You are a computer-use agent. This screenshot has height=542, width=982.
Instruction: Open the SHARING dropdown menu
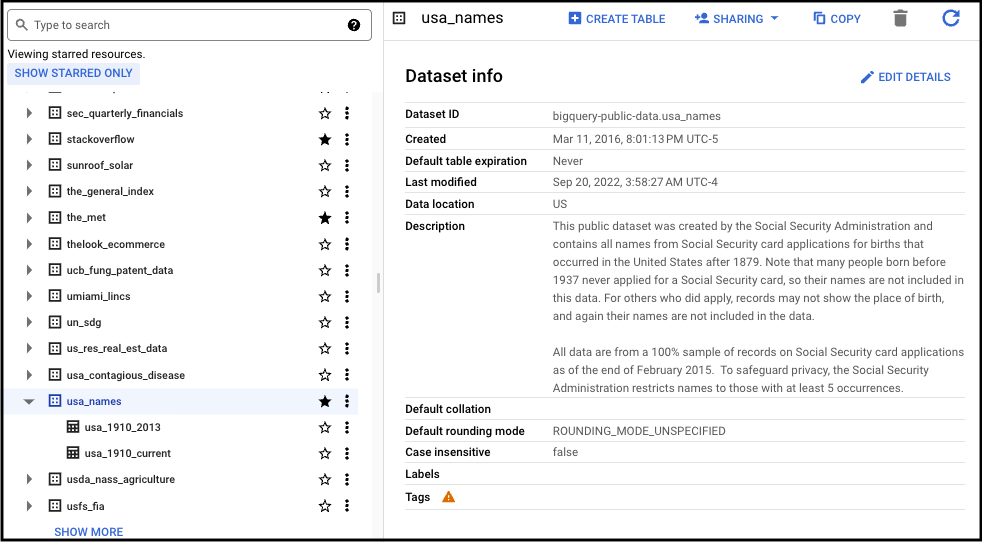736,19
